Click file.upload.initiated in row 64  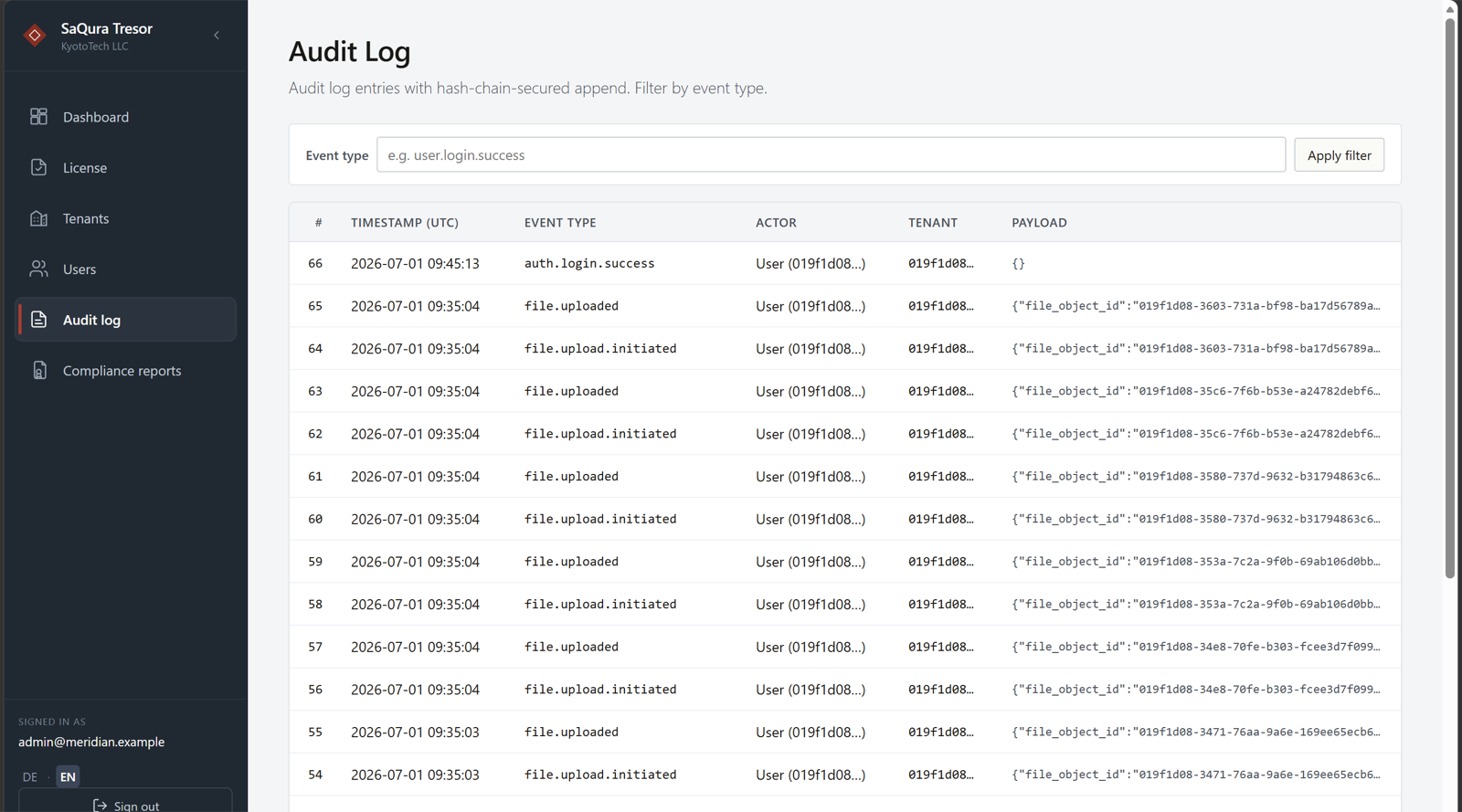(600, 349)
